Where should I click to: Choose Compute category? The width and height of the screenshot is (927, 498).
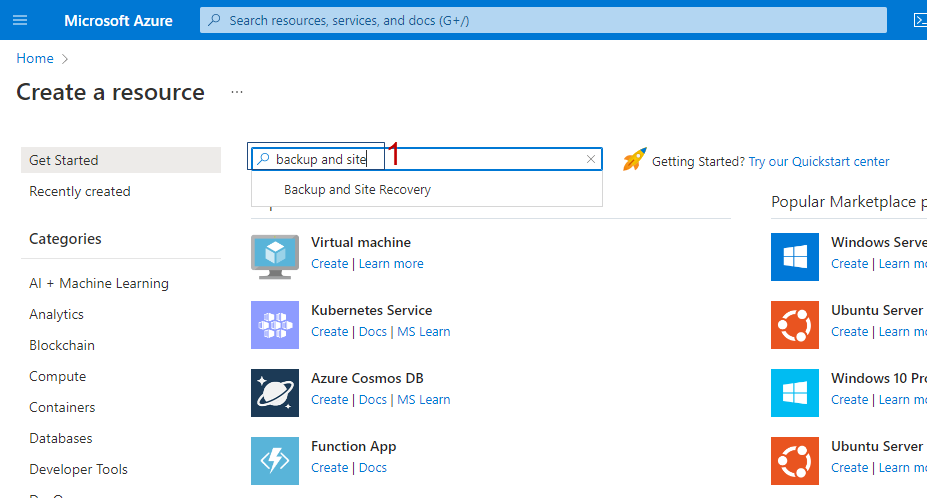point(57,377)
